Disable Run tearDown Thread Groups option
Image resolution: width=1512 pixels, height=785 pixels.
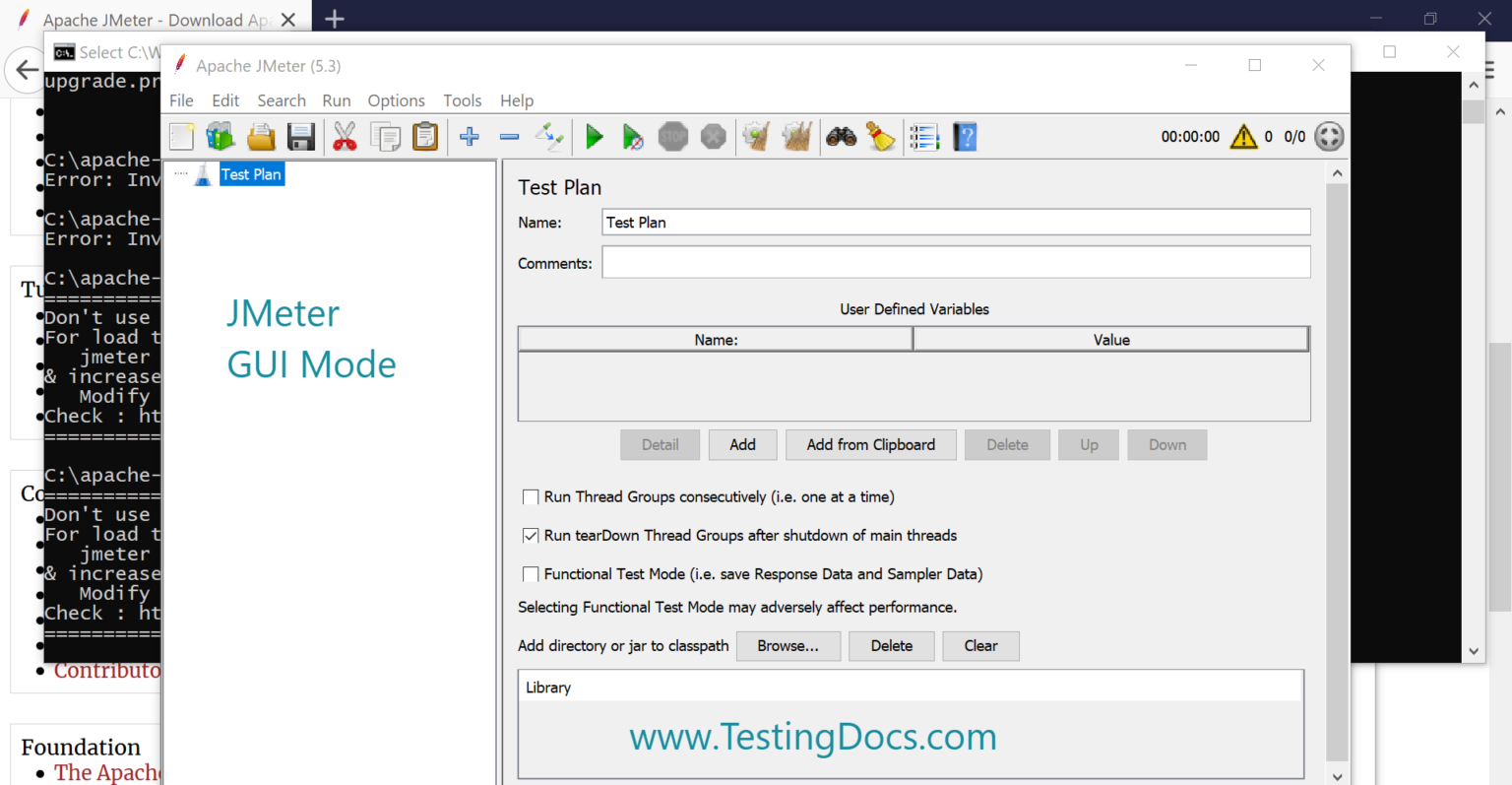[x=531, y=535]
